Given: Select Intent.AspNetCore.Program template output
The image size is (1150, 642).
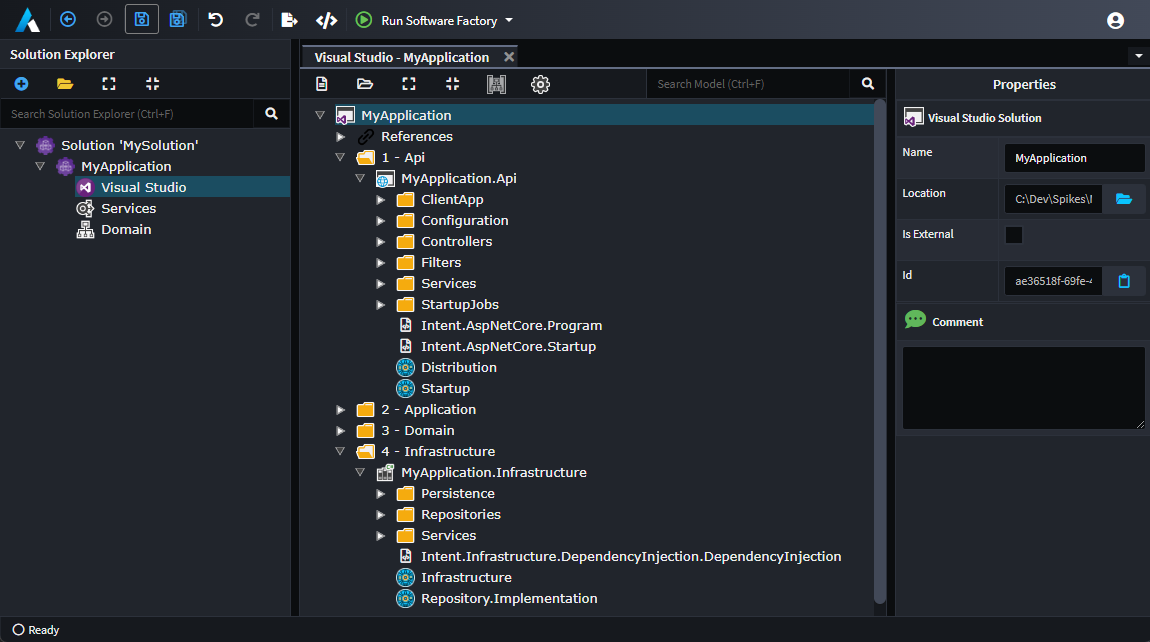Looking at the screenshot, I should click(511, 326).
